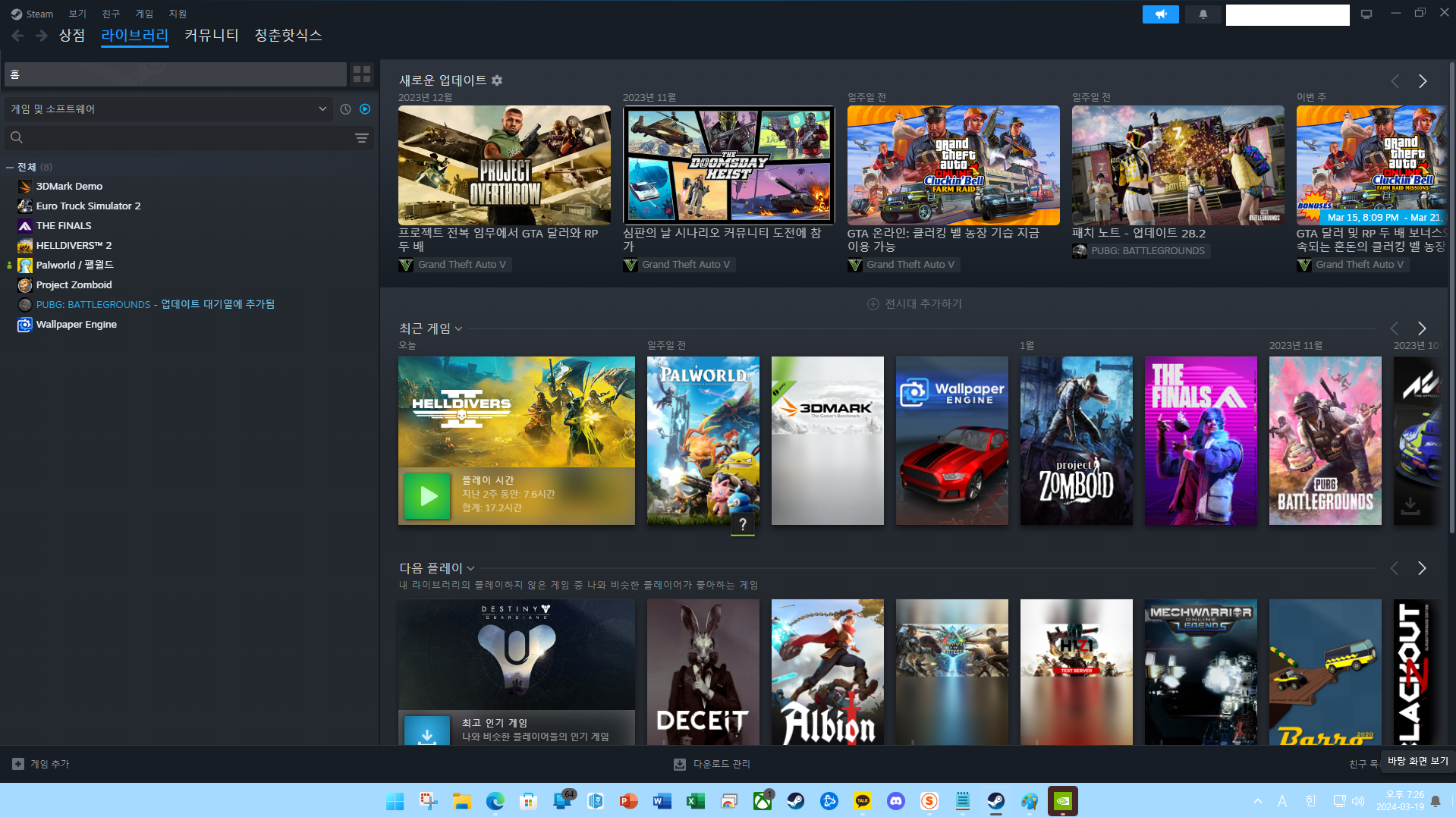Open Discord from the taskbar
The image size is (1456, 817).
click(896, 801)
